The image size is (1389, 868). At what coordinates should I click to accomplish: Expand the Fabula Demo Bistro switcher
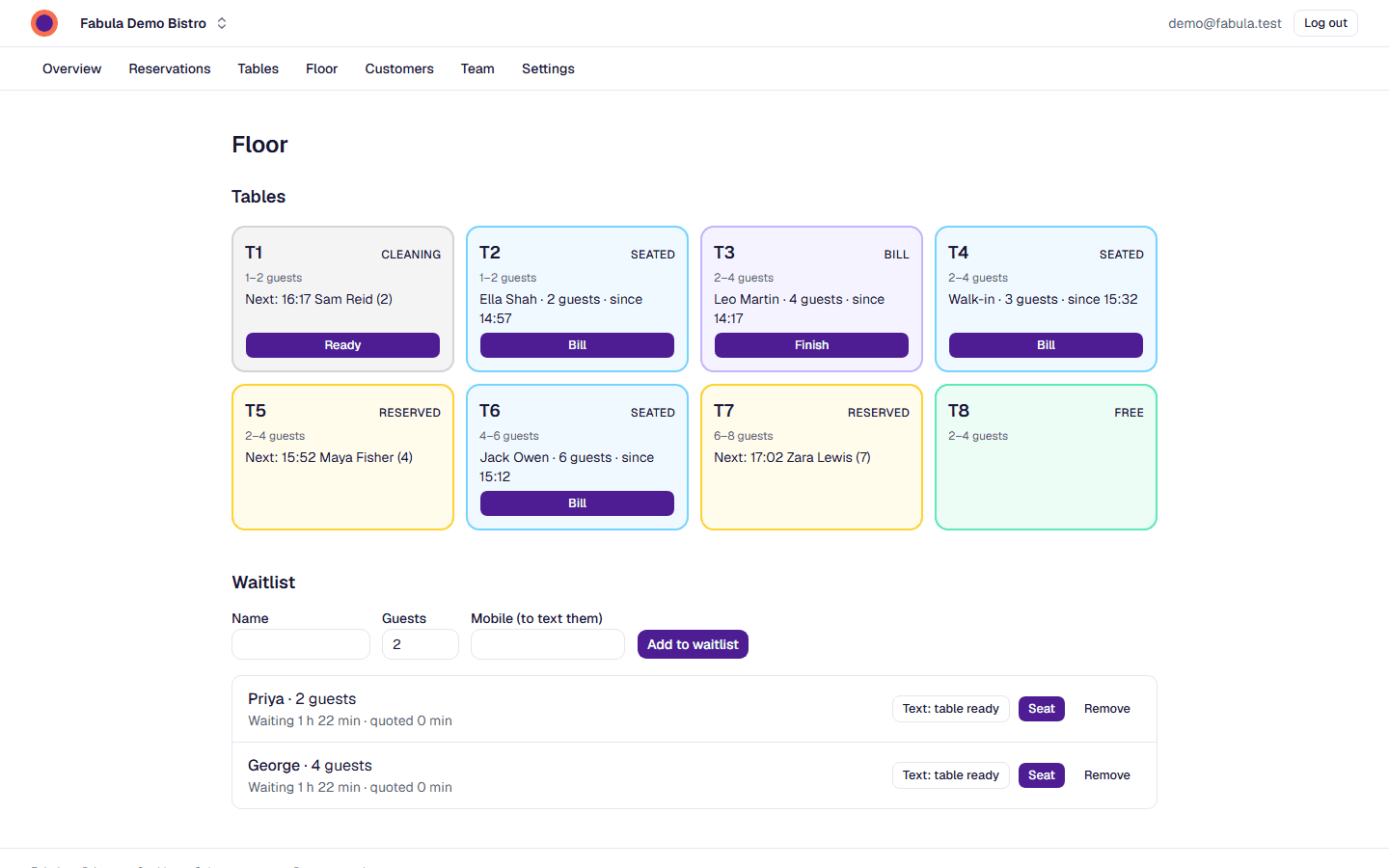[154, 23]
